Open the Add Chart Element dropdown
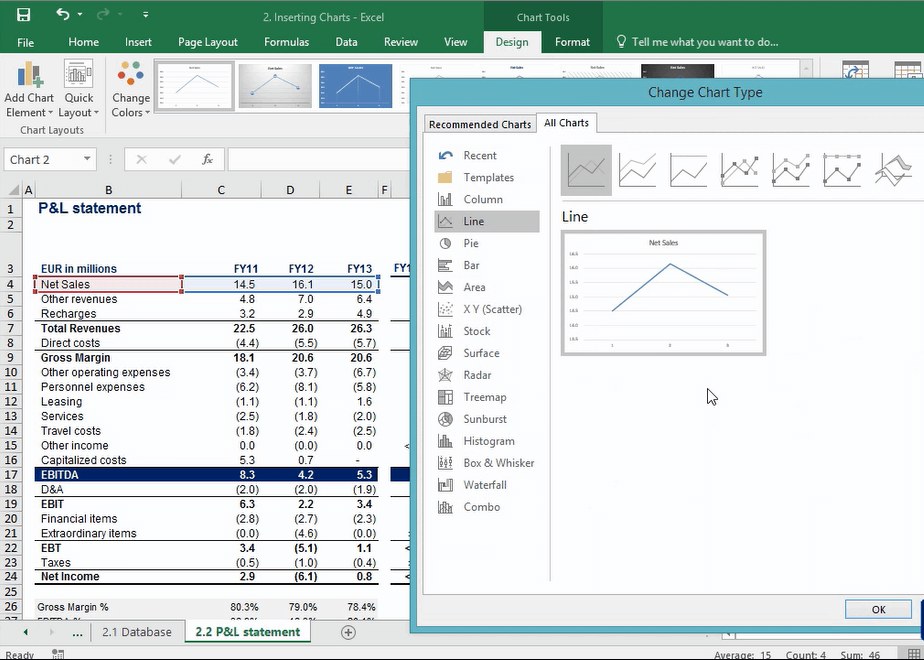This screenshot has height=660, width=924. pos(29,92)
